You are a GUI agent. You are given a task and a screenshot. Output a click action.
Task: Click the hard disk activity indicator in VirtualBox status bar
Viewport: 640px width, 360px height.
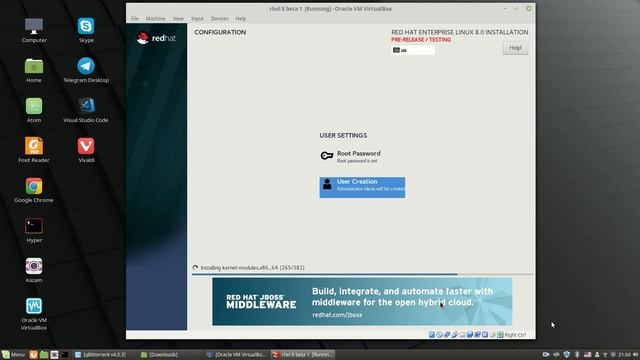click(x=432, y=335)
